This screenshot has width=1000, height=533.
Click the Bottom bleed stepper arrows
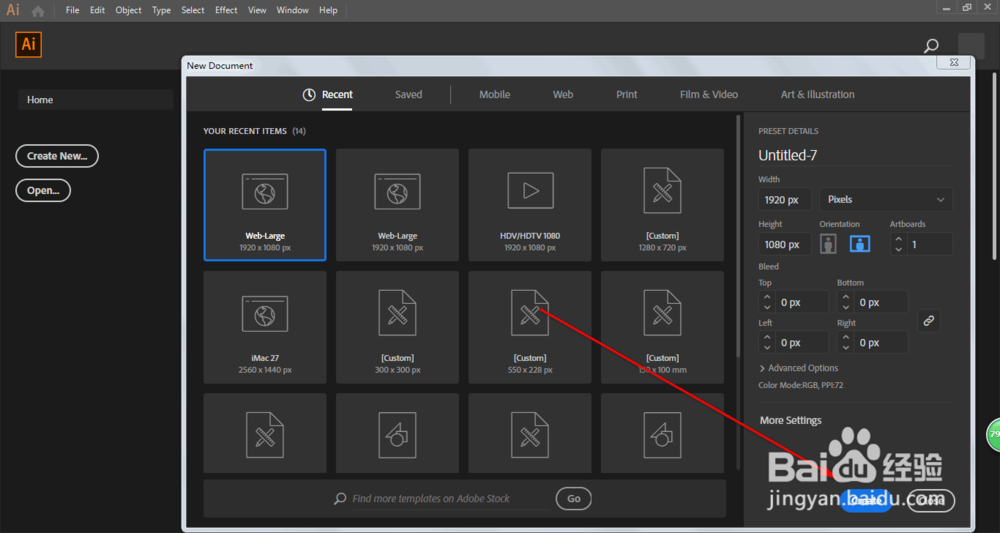pos(846,302)
